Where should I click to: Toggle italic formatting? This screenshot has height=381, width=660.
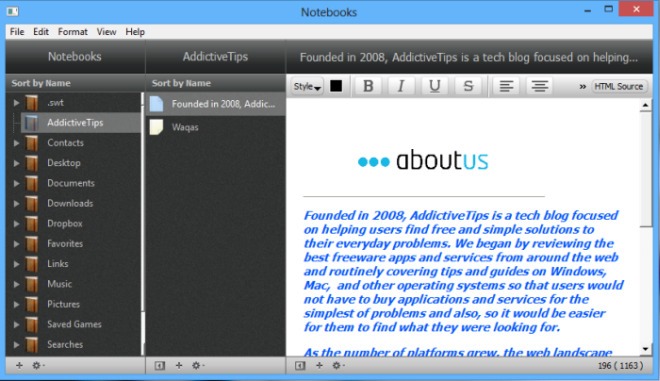[401, 86]
